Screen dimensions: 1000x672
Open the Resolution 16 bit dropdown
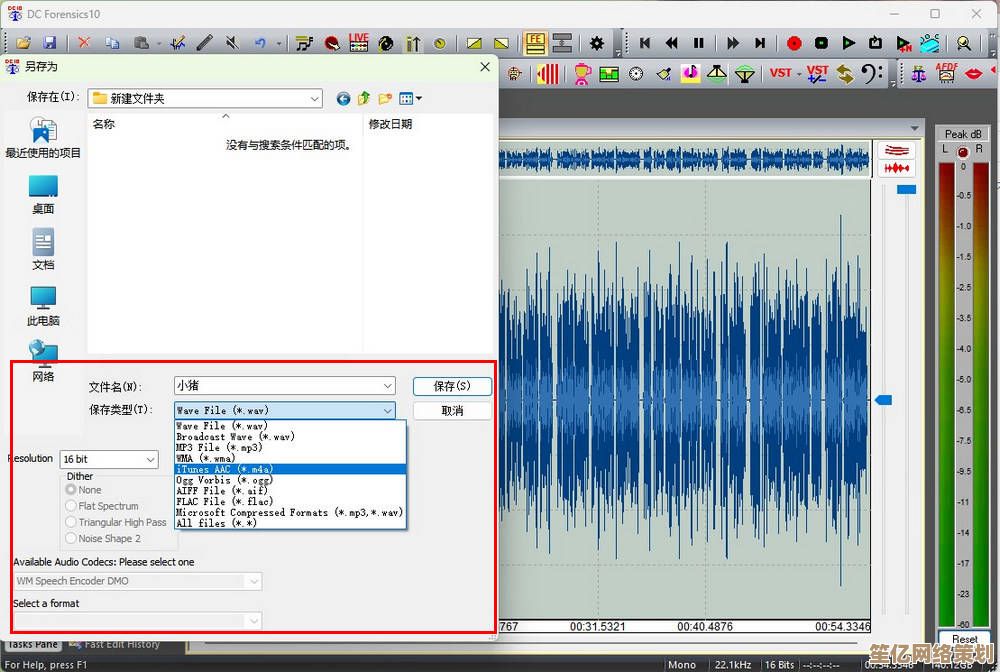(x=150, y=459)
